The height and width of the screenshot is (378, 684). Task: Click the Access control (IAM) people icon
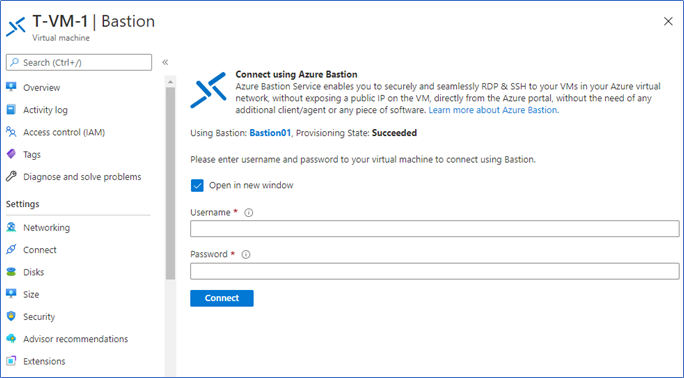pyautogui.click(x=11, y=132)
